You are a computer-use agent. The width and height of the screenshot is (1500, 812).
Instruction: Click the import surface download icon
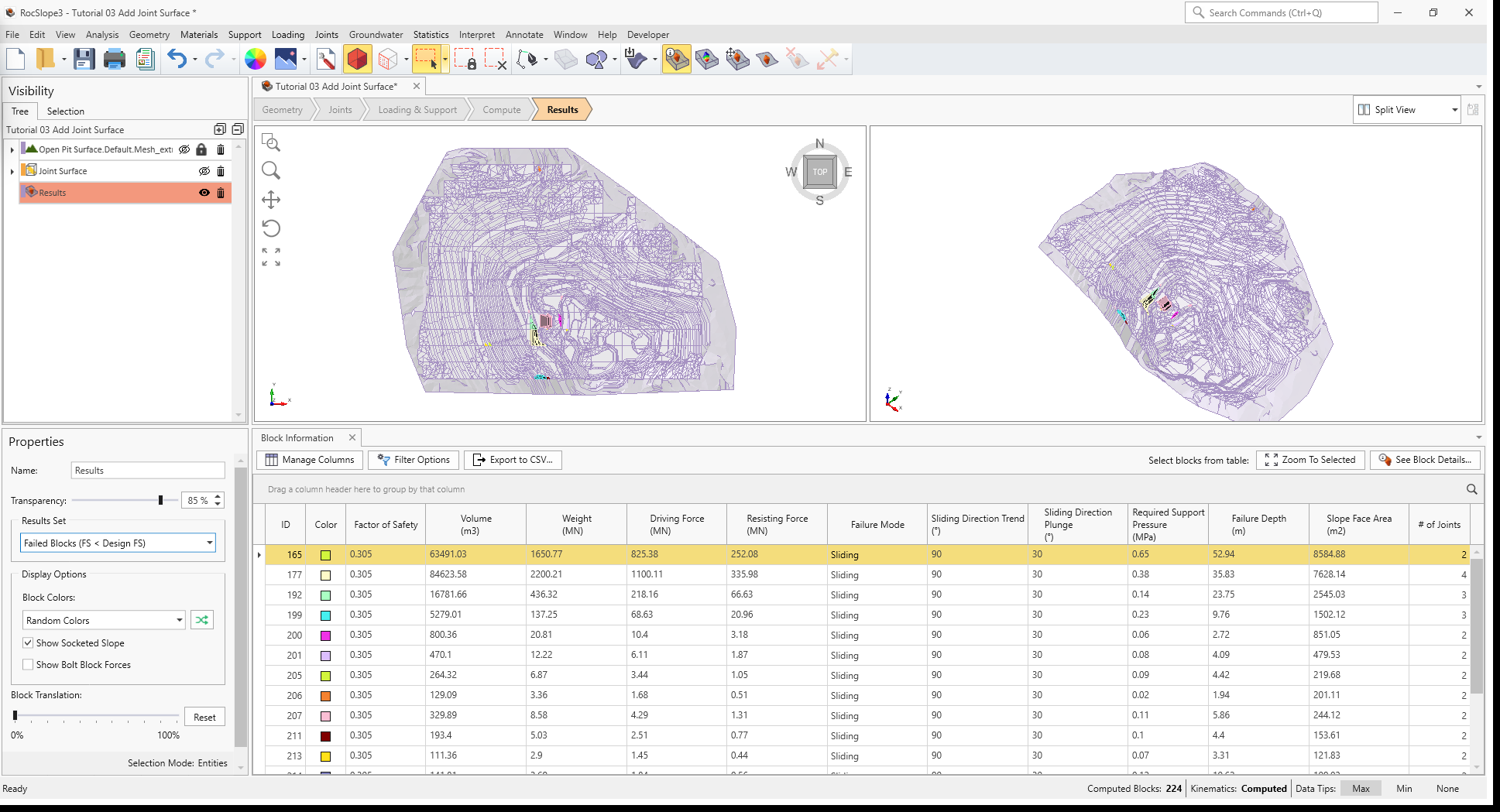pyautogui.click(x=636, y=59)
